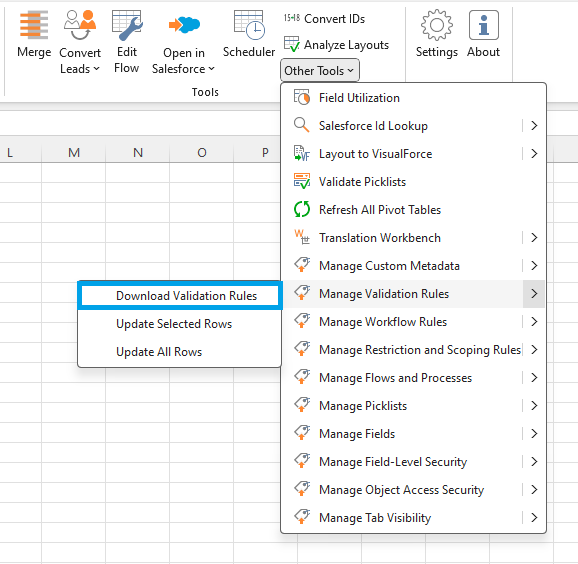Run Analyze Layouts tool
The image size is (578, 564).
336,45
